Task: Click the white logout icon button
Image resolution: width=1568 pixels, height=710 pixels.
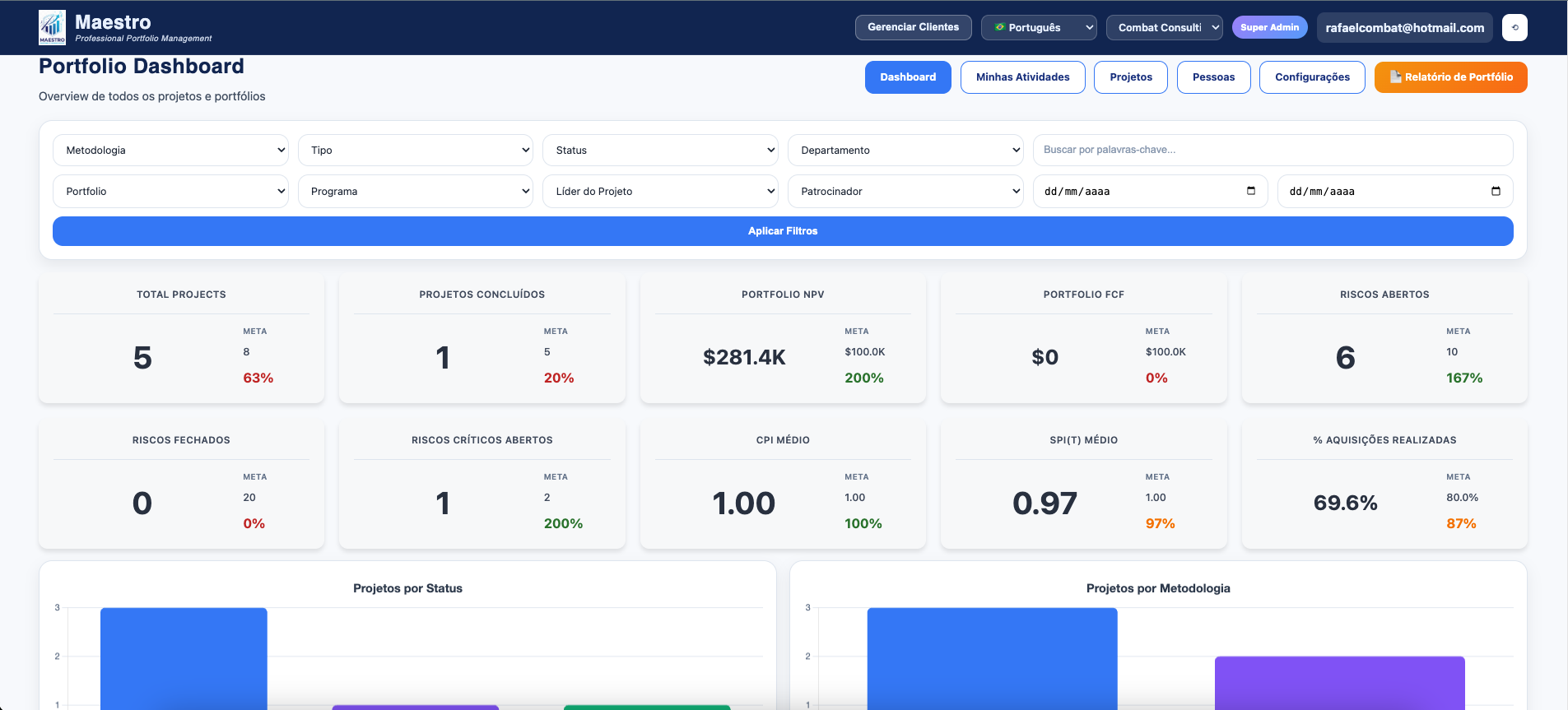Action: 1514,28
